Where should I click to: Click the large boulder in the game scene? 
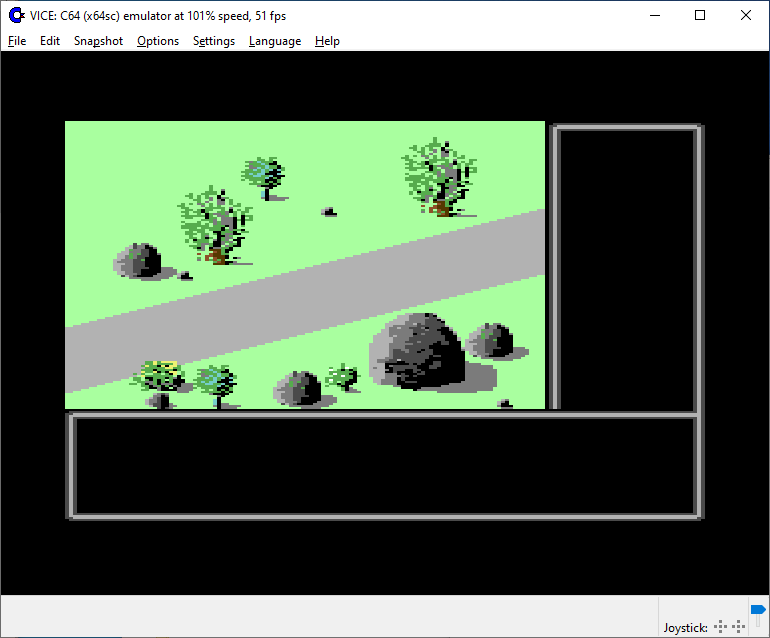418,352
